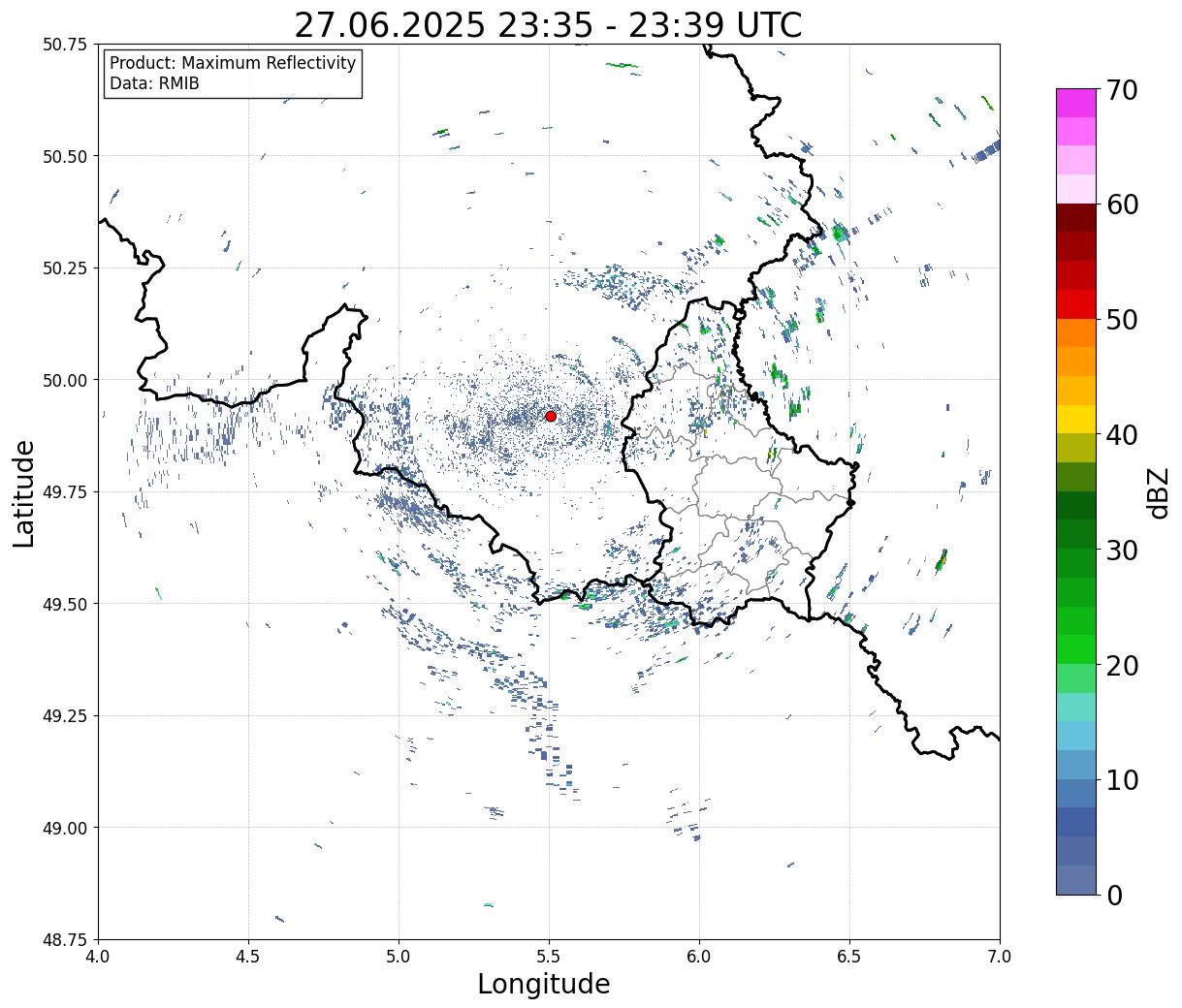
Task: Click the dark maroon colorbar segment below 60
Action: pos(1075,218)
